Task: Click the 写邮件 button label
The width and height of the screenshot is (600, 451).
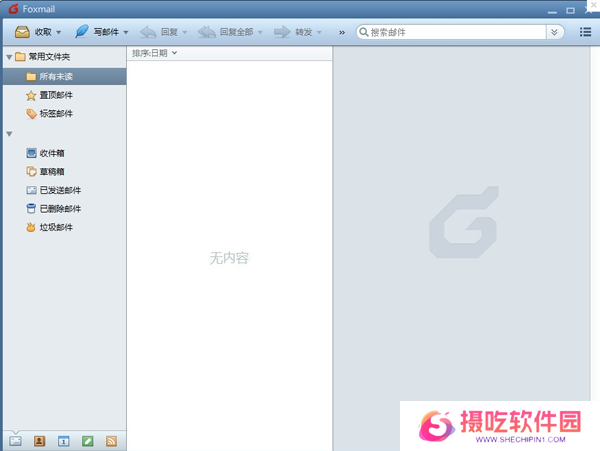Action: (106, 32)
